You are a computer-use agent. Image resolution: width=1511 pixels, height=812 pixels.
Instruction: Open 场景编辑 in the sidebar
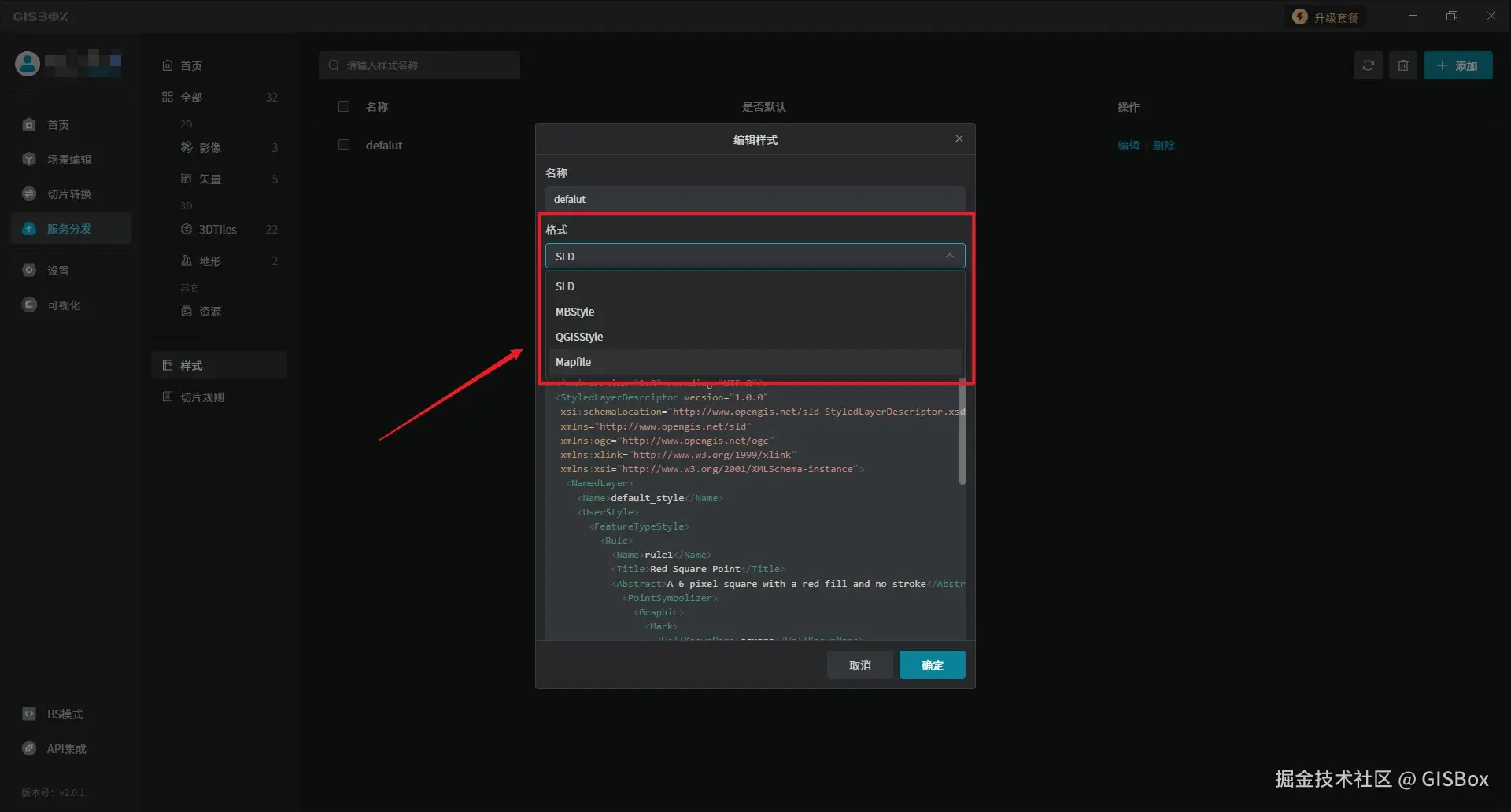(71, 160)
